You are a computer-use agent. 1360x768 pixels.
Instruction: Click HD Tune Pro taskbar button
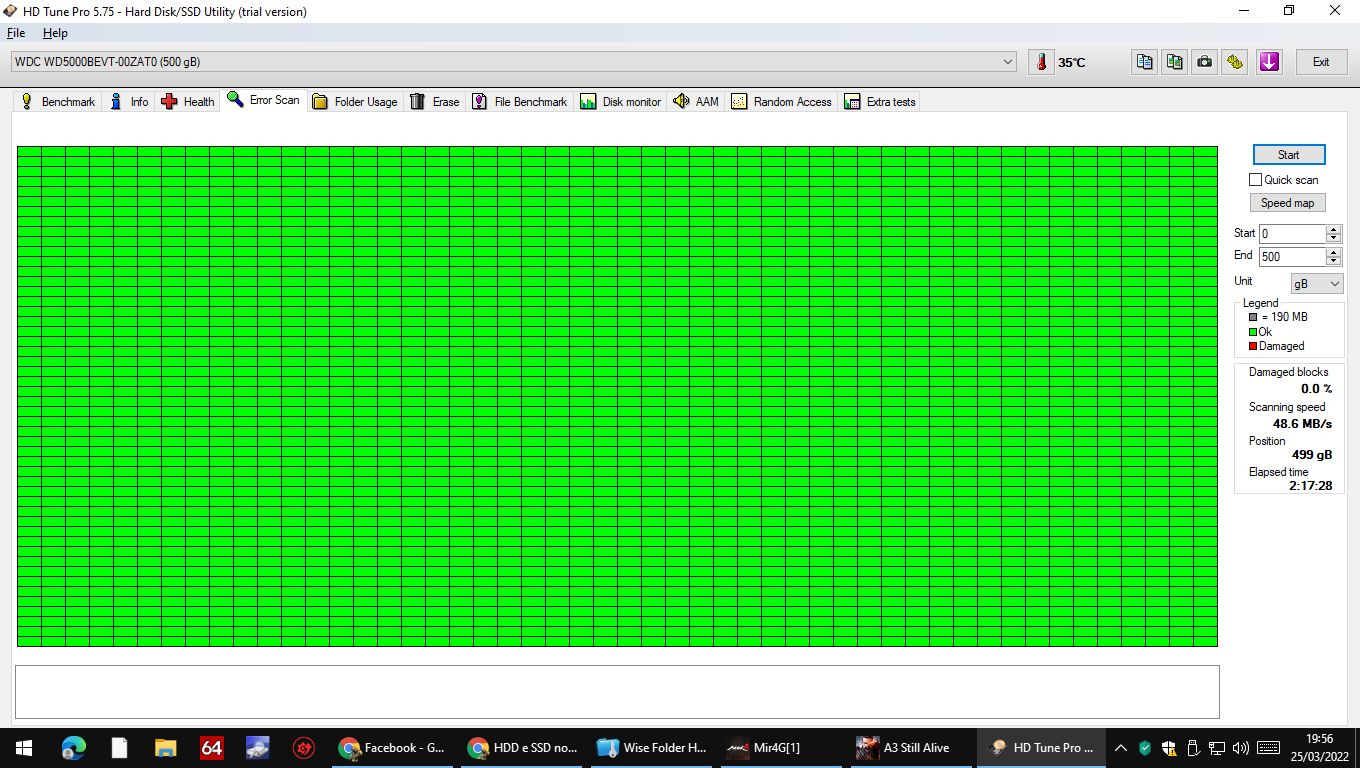click(1042, 747)
